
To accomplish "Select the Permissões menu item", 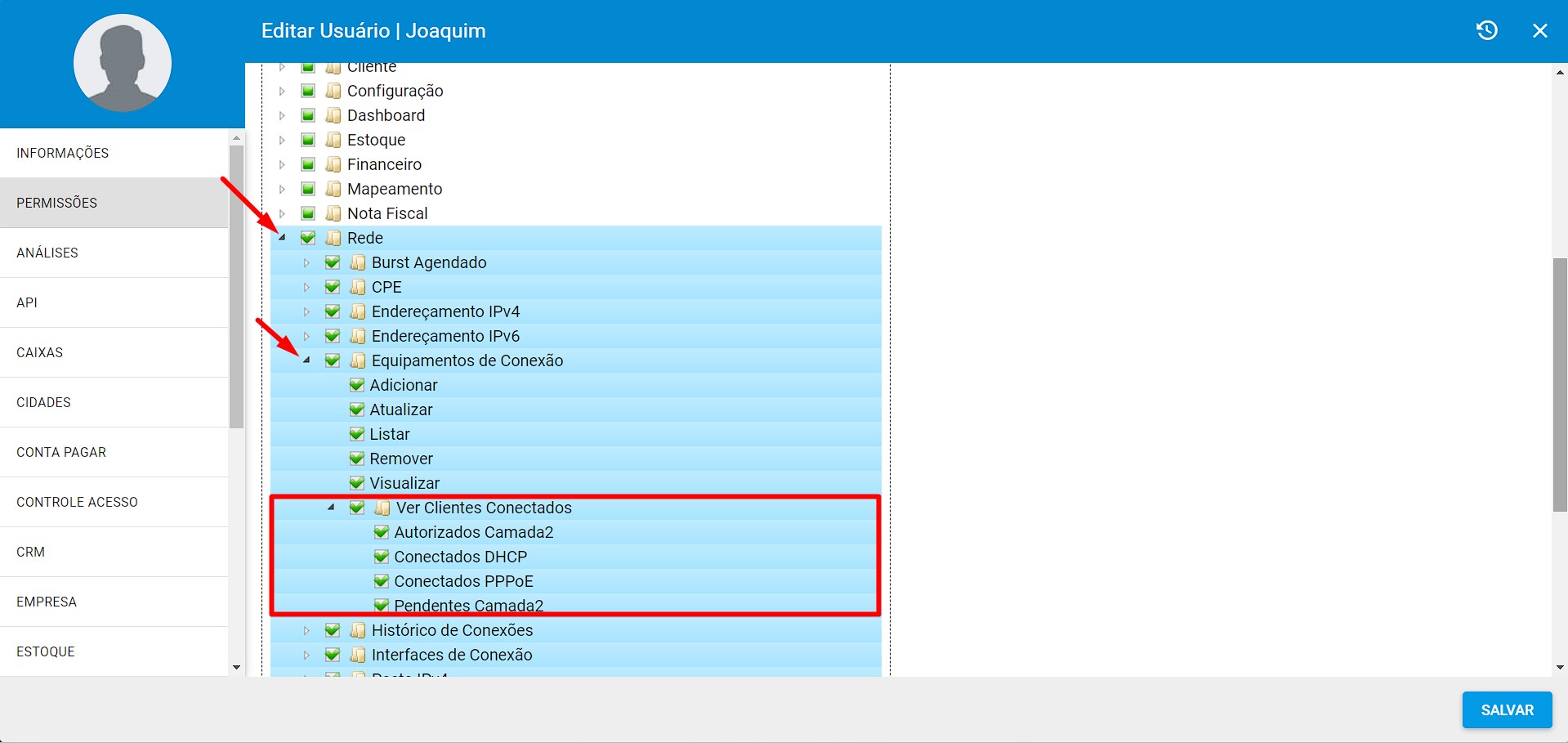I will pyautogui.click(x=114, y=203).
